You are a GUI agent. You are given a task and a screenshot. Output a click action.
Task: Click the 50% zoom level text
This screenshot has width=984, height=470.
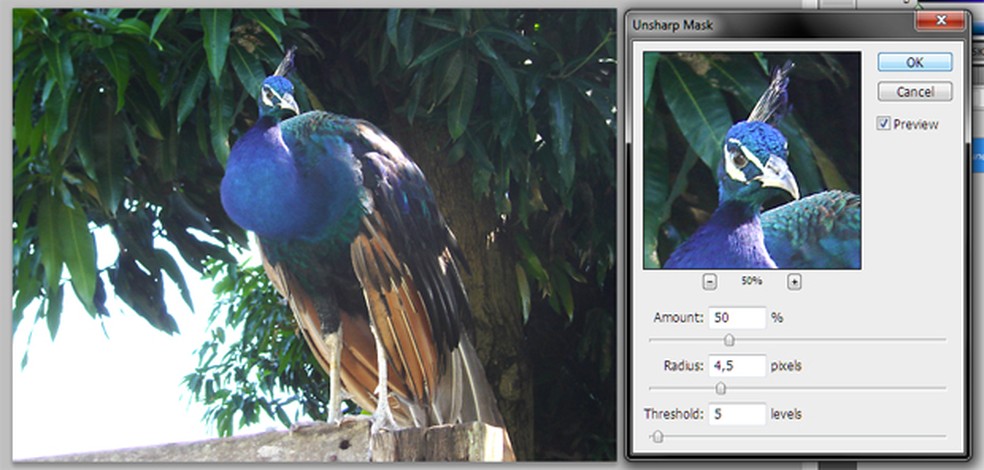751,282
